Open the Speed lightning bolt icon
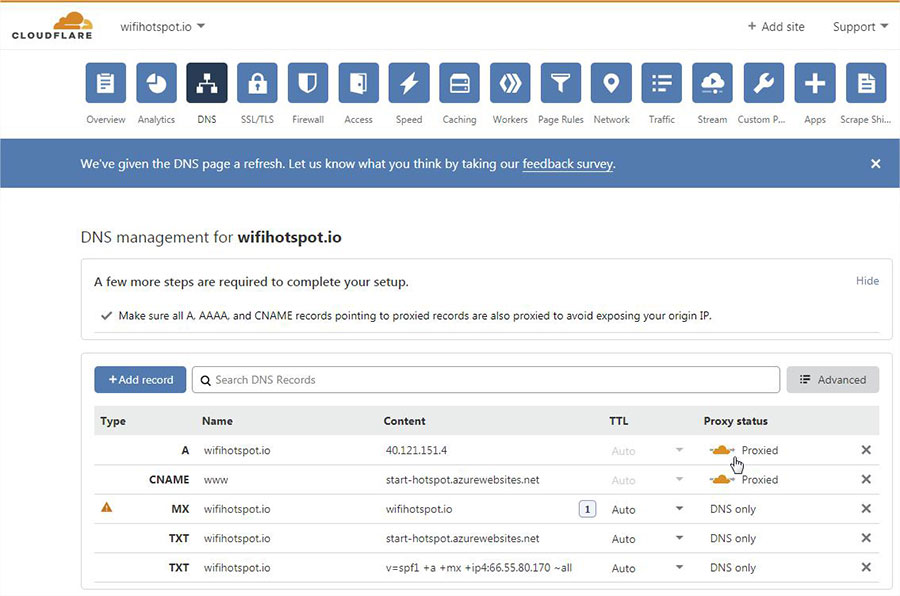The image size is (900, 596). click(409, 84)
